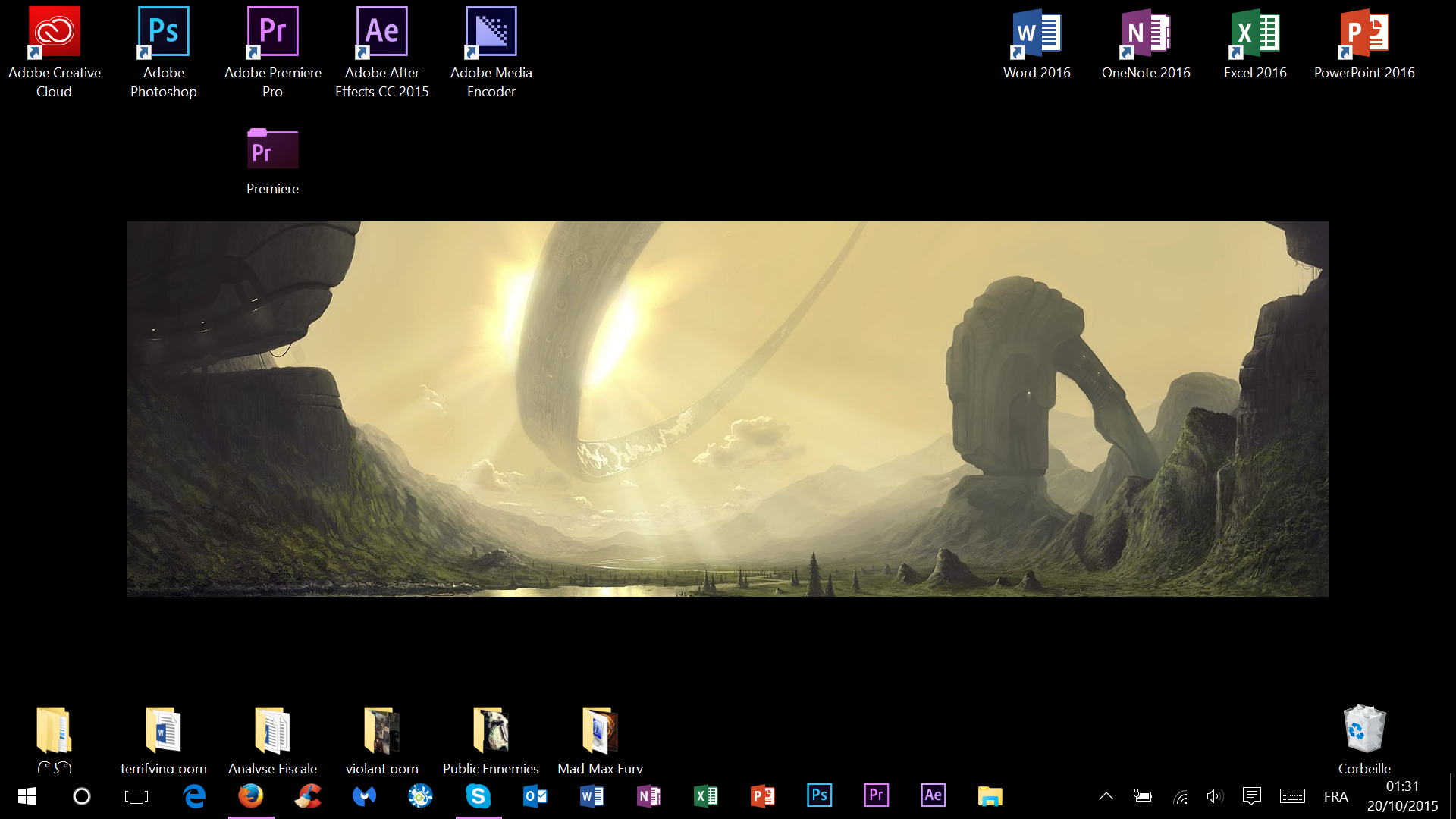Select the Mad Max Fury folder
The width and height of the screenshot is (1456, 819).
point(601,739)
